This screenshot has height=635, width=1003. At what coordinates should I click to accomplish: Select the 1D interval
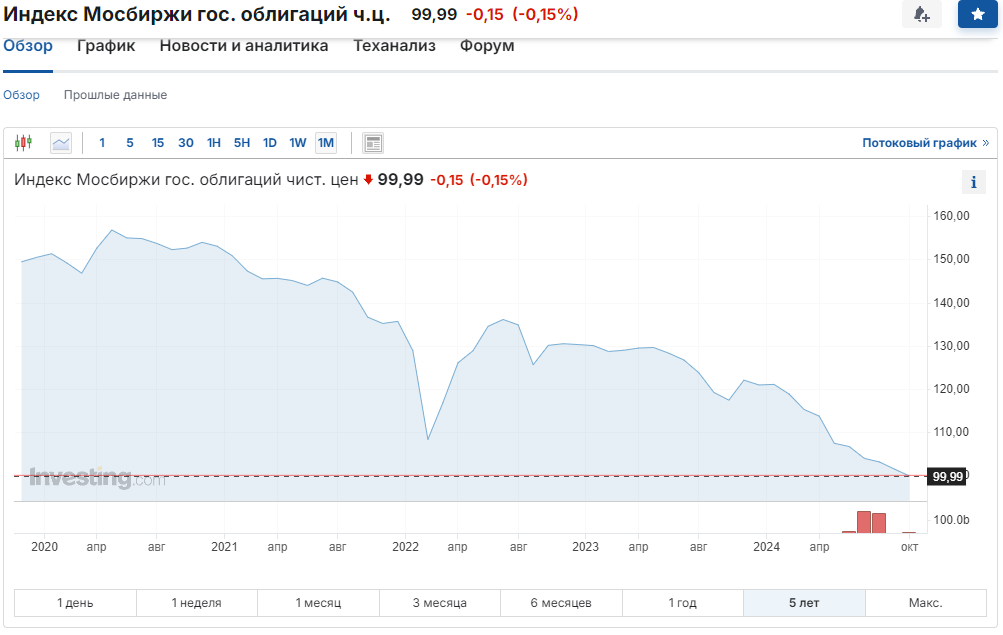click(270, 143)
